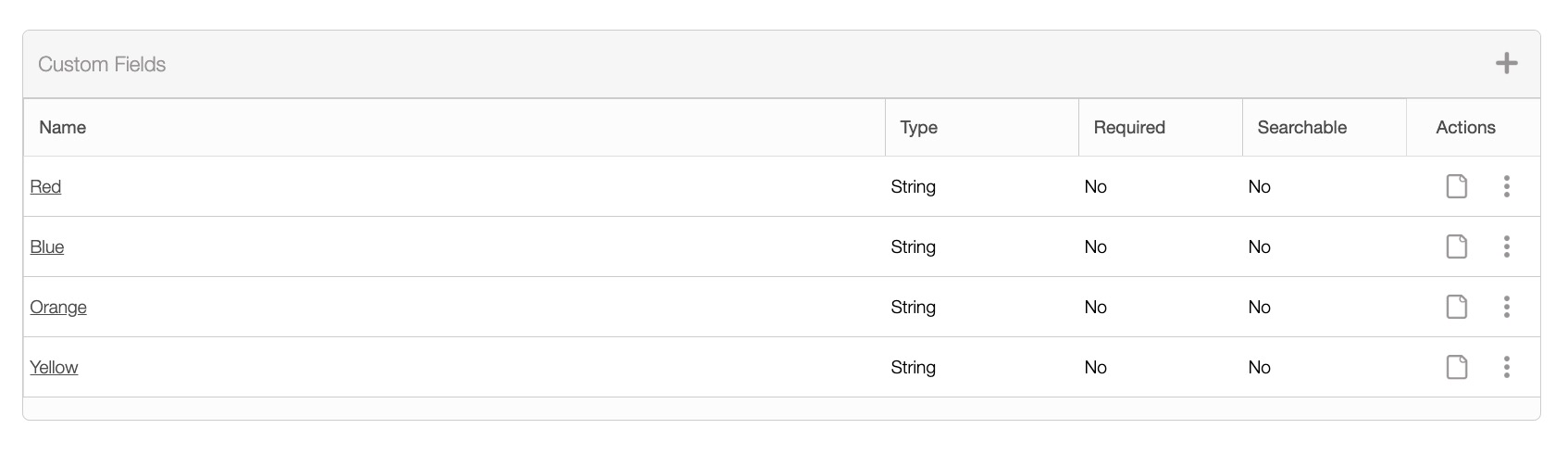The width and height of the screenshot is (1568, 454).
Task: Click the document icon in Blue row
Action: pos(1456,246)
